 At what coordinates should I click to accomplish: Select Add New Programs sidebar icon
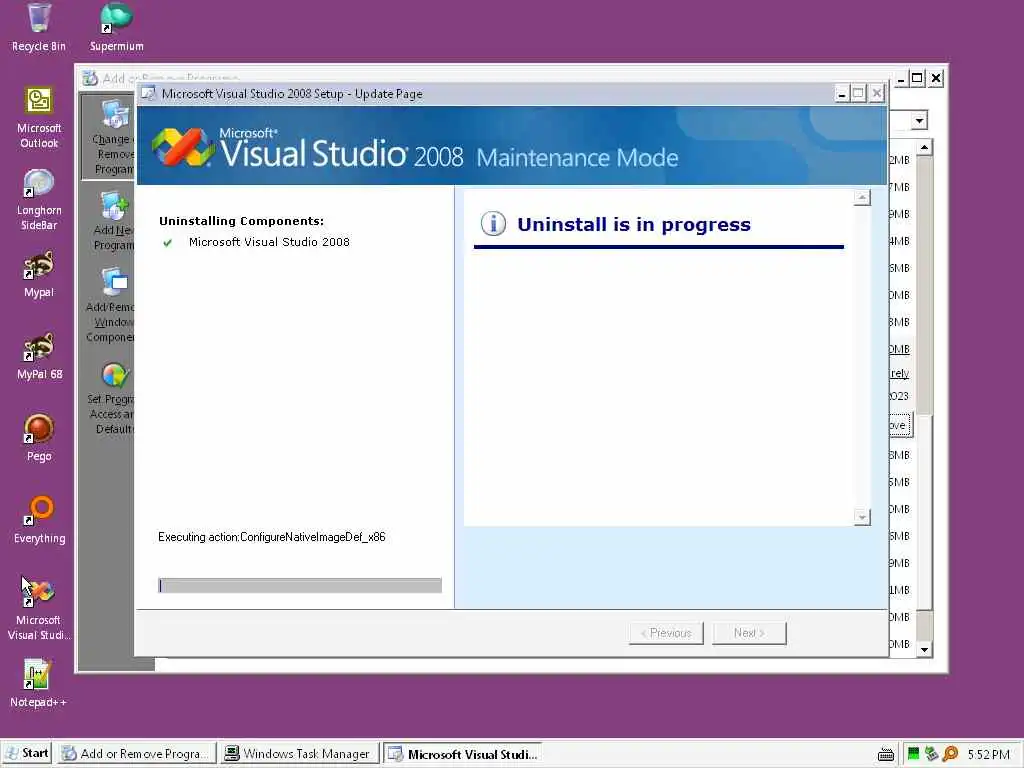[x=114, y=221]
